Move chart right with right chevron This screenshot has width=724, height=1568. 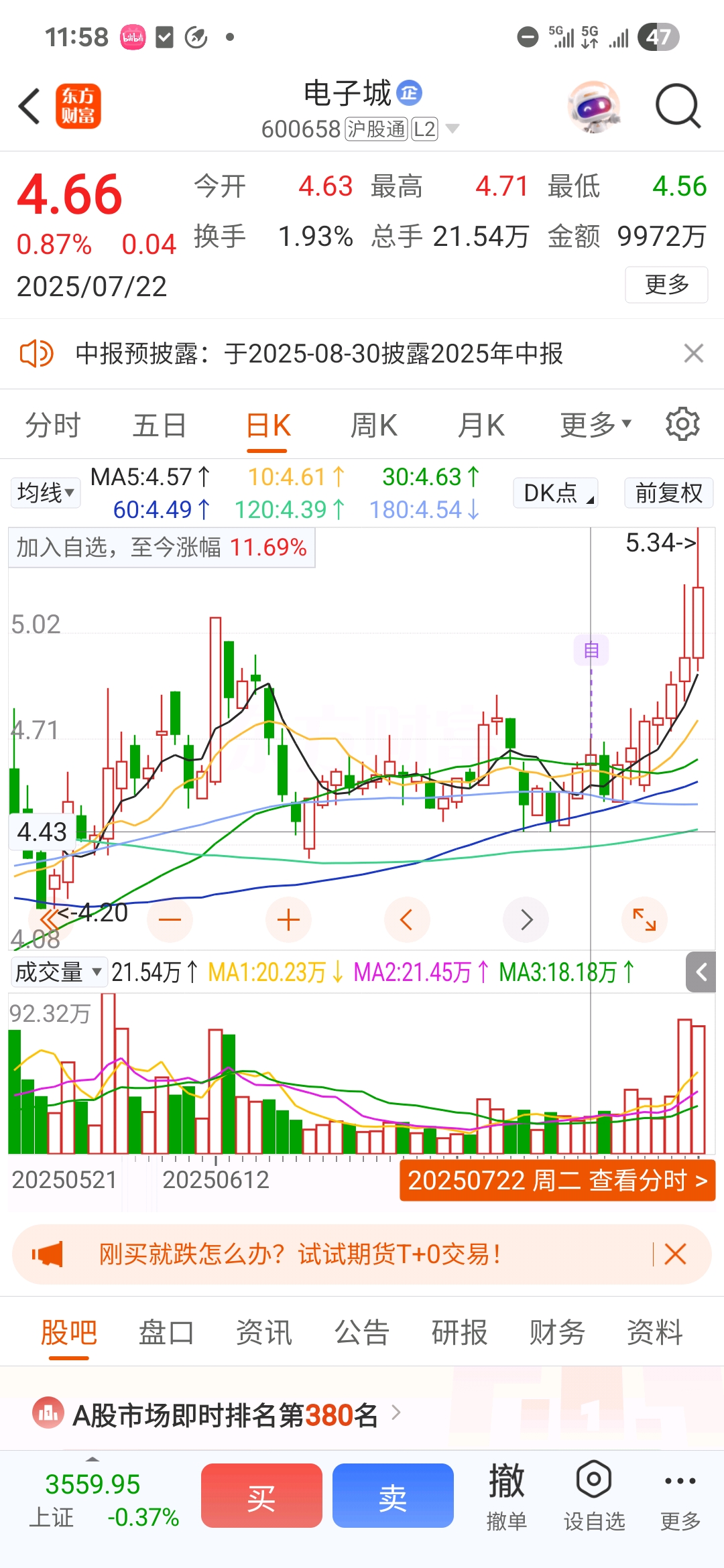(526, 919)
